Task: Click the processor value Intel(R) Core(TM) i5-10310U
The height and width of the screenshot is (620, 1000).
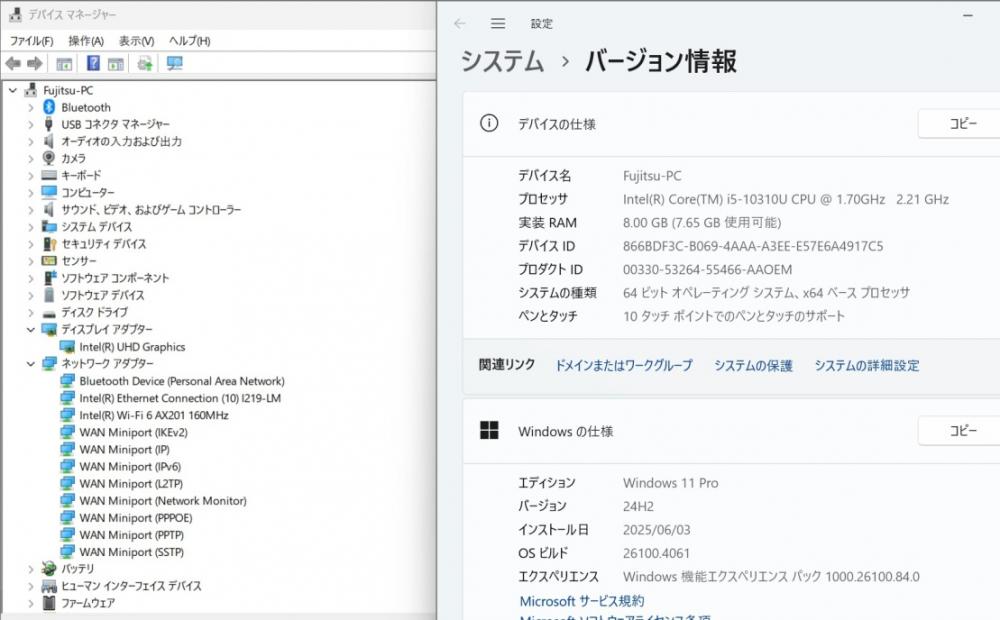Action: coord(786,199)
